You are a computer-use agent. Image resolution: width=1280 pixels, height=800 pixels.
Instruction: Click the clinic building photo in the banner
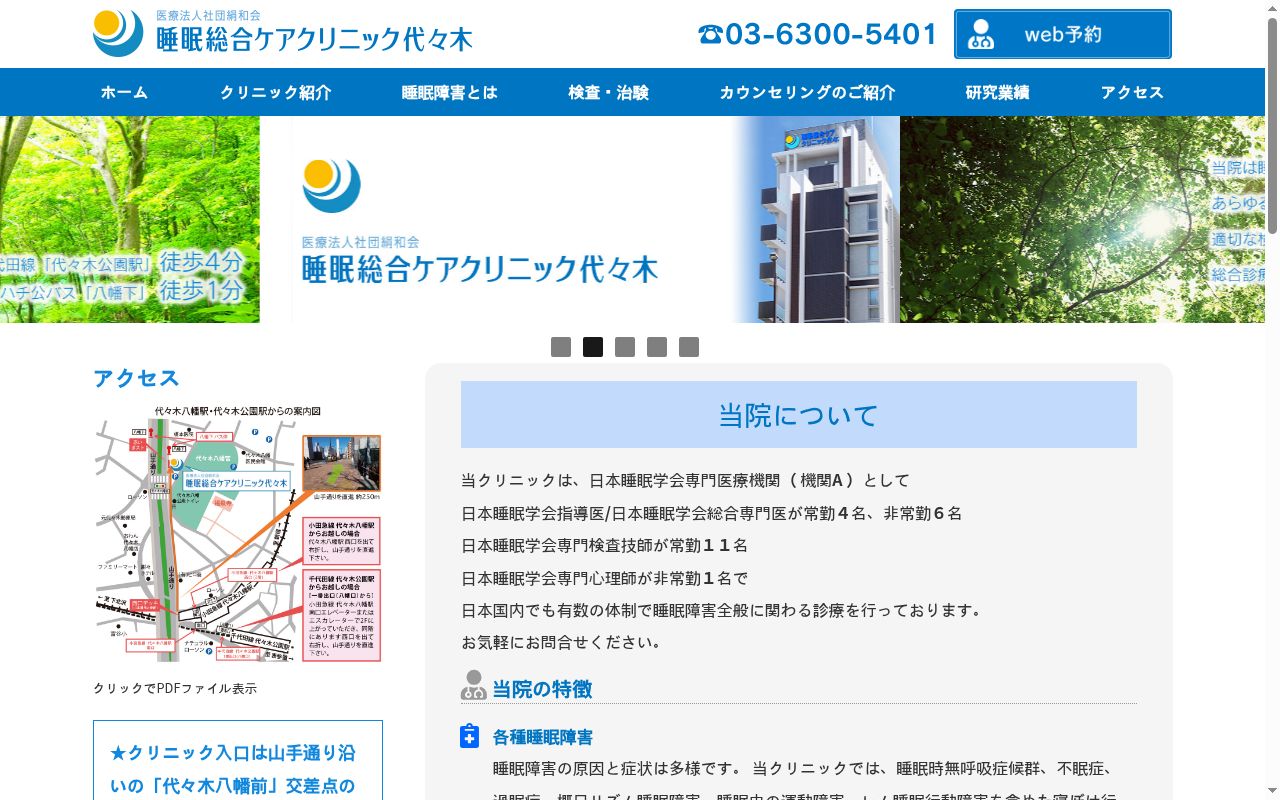[815, 219]
